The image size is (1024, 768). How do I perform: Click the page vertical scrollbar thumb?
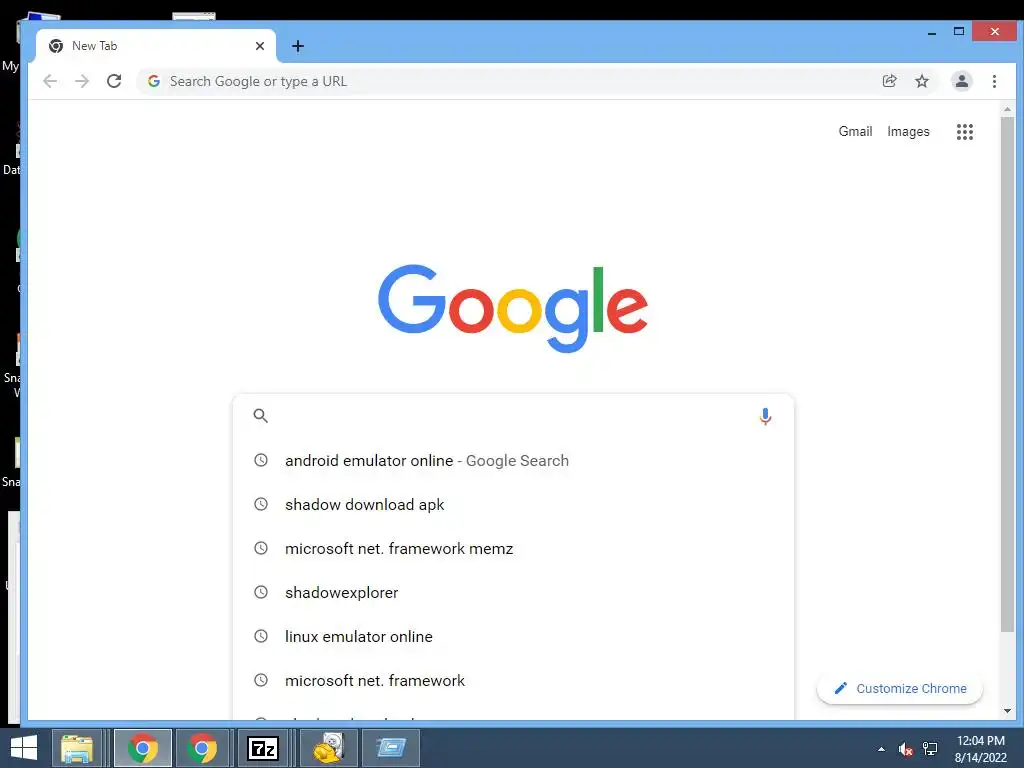[x=1007, y=374]
